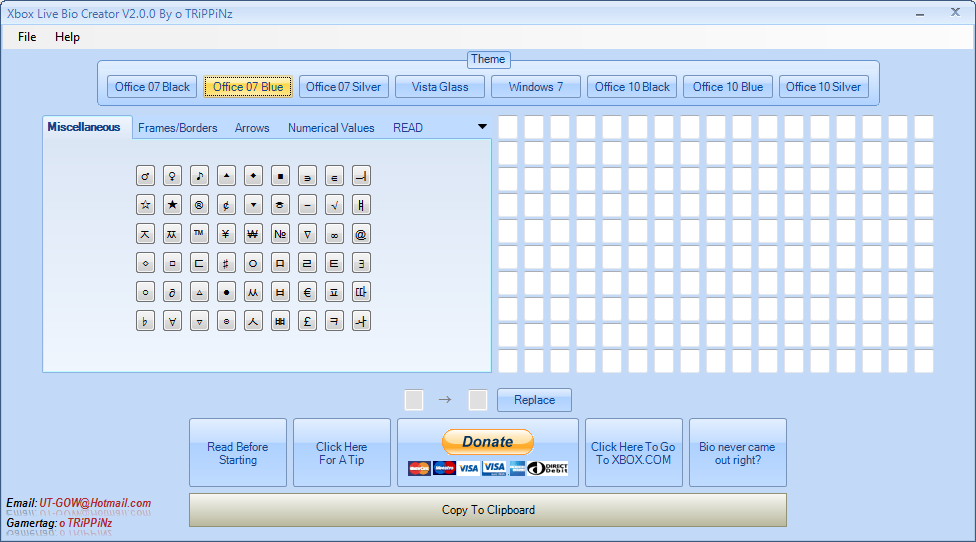Image resolution: width=976 pixels, height=542 pixels.
Task: Insert the euro sign €
Action: click(x=307, y=292)
